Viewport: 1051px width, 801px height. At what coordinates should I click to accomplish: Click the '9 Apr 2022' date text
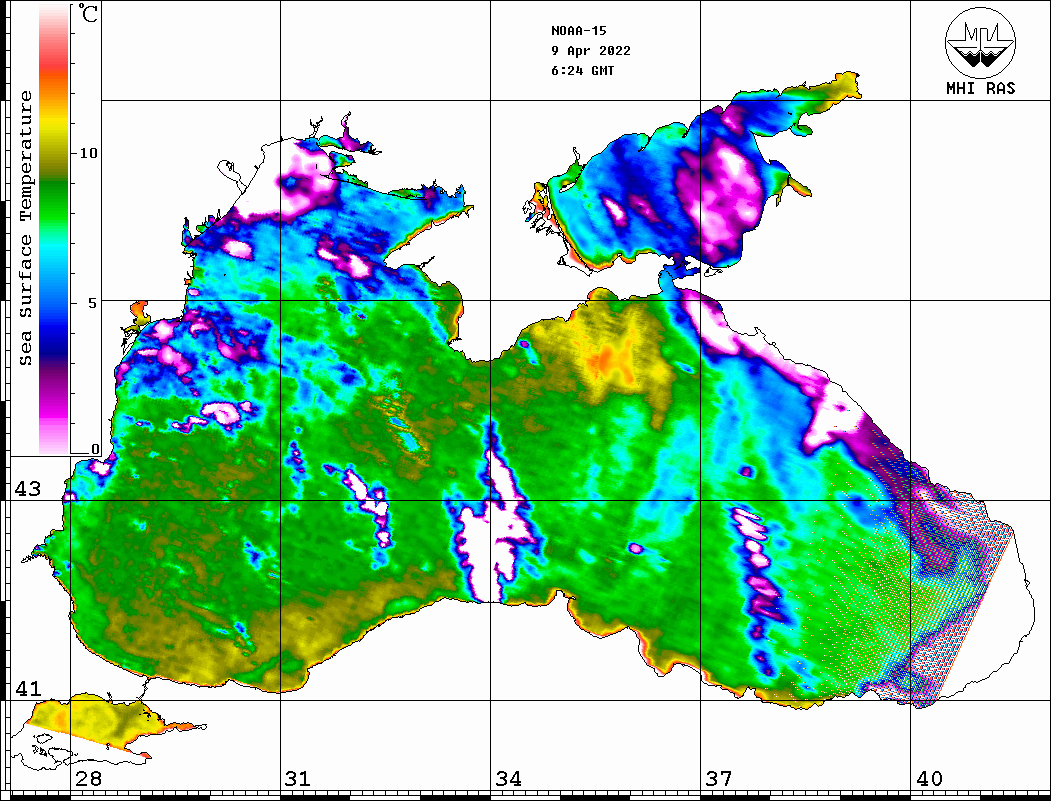pos(591,51)
